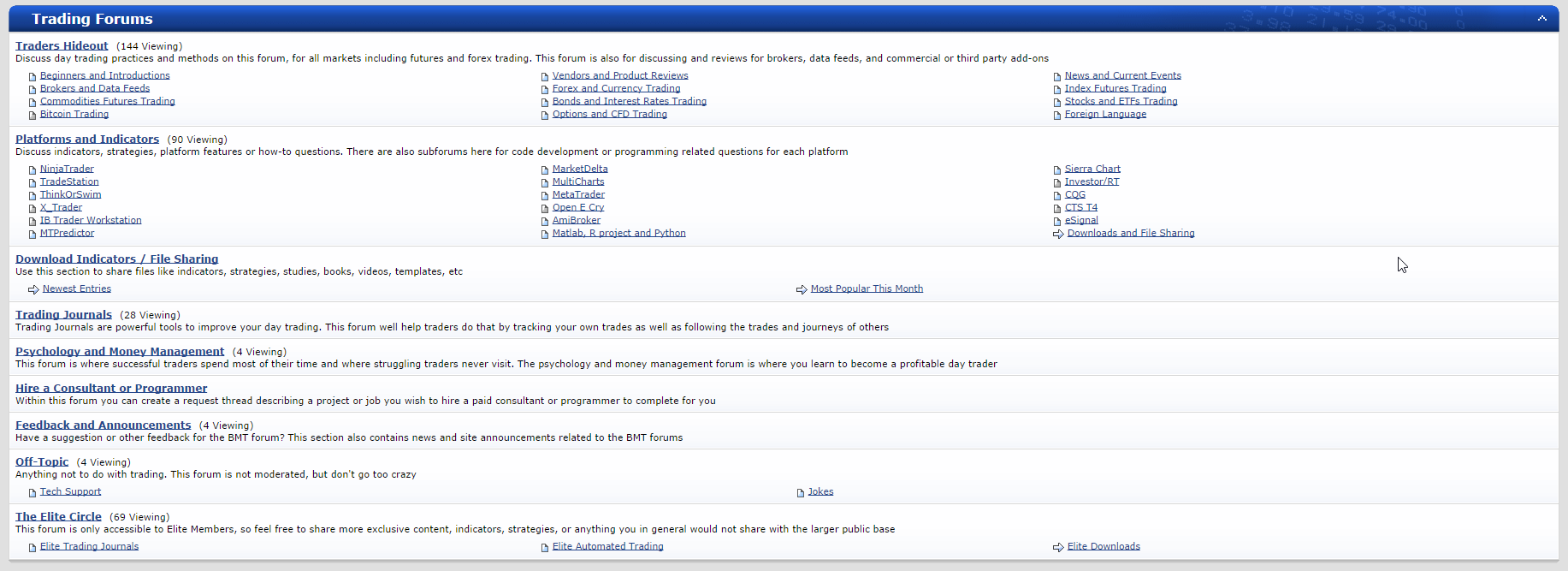Open the Traders Hideout forum
Screen dimensions: 1568x571
click(62, 46)
